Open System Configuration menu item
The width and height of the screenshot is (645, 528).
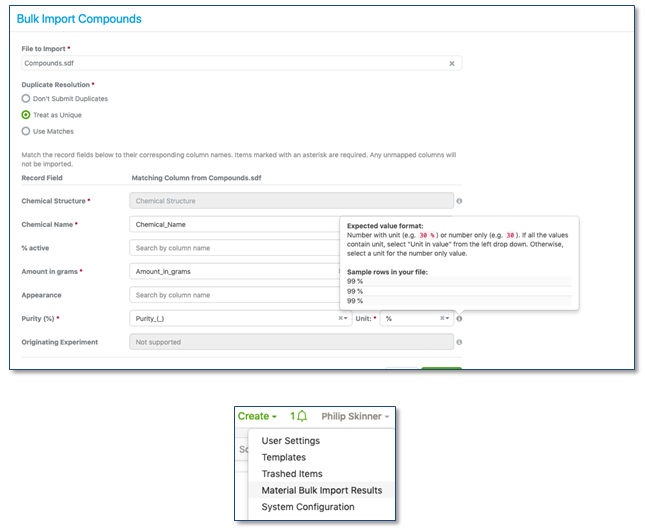307,507
